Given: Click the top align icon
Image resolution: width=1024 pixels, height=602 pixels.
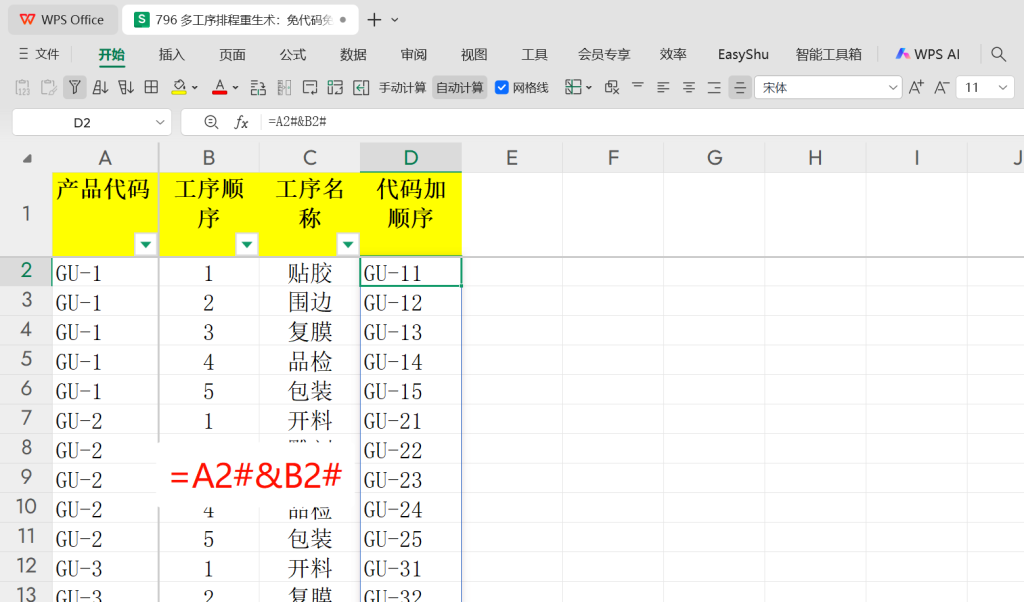Looking at the screenshot, I should coord(637,87).
